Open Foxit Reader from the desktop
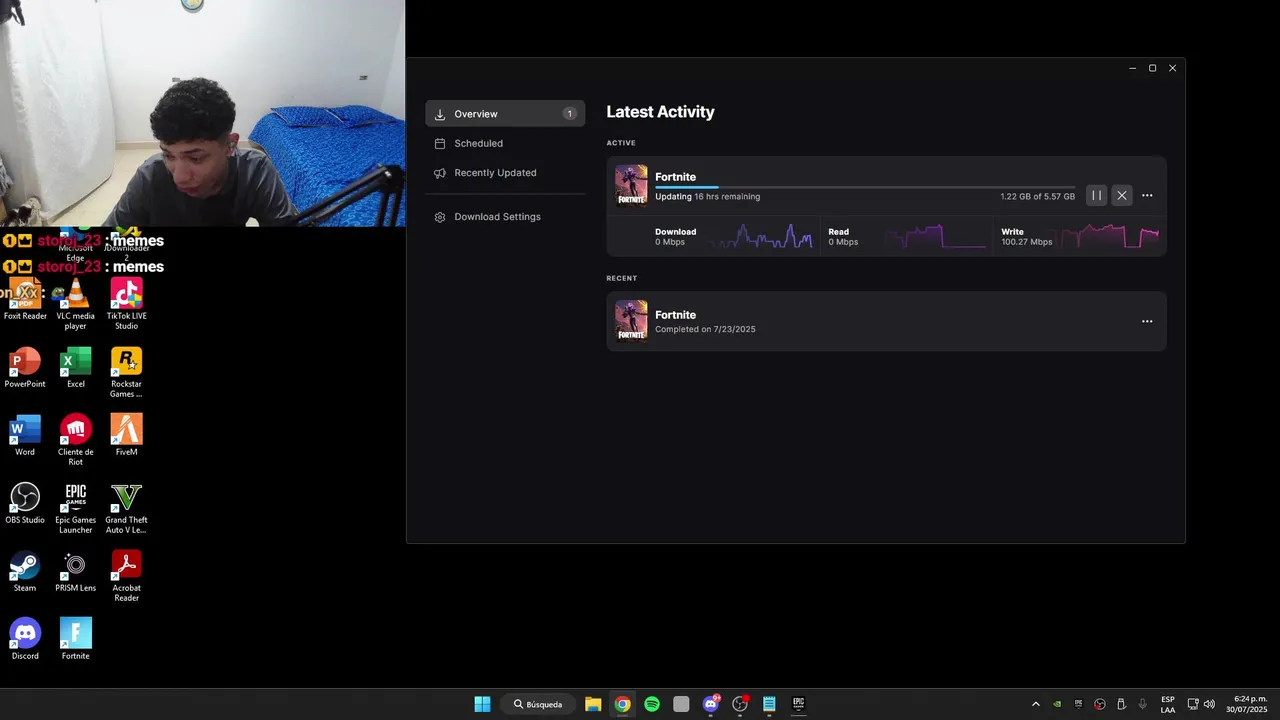 point(25,300)
